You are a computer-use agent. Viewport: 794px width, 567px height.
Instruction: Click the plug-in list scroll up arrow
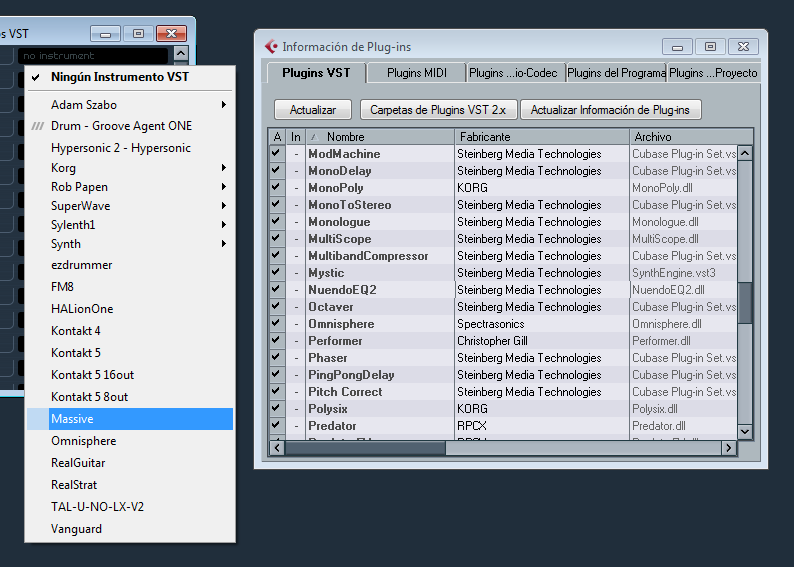[x=745, y=137]
